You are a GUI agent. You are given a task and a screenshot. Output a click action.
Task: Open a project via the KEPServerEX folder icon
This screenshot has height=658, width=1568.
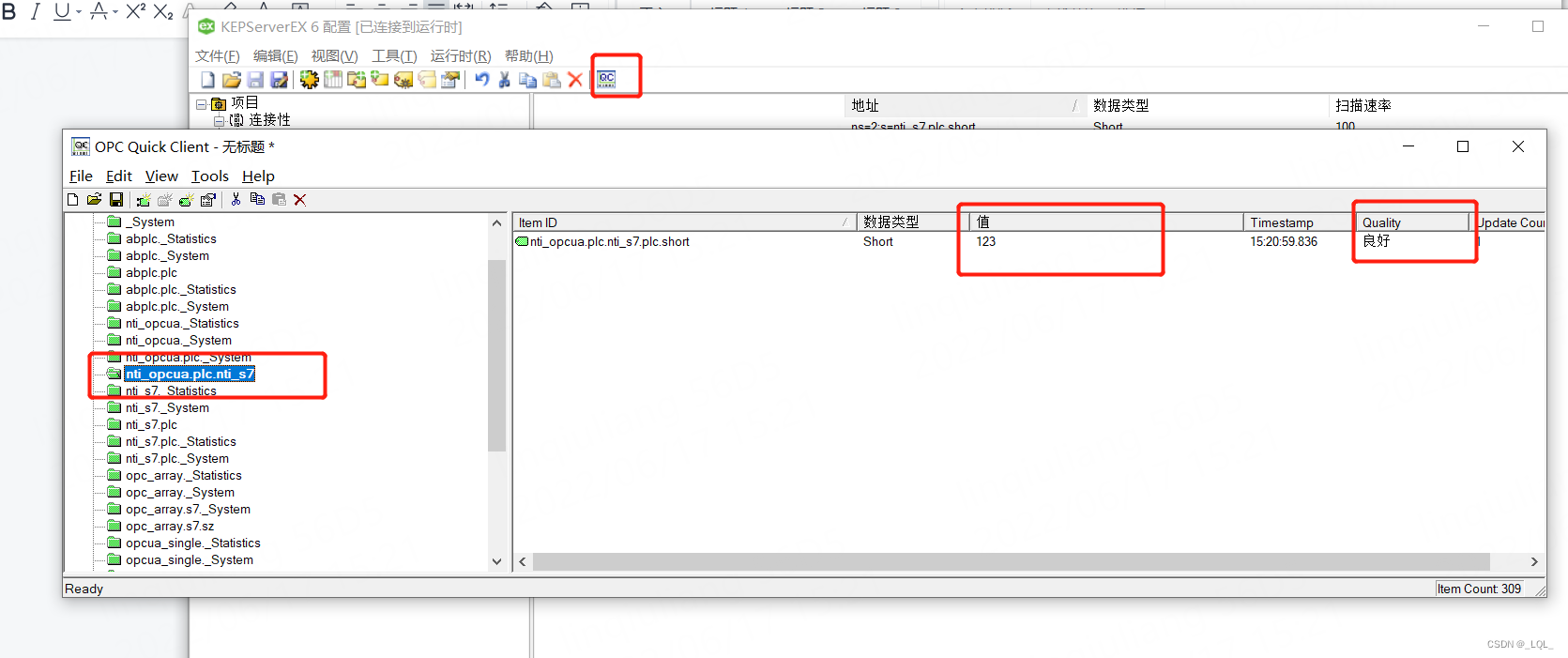232,80
